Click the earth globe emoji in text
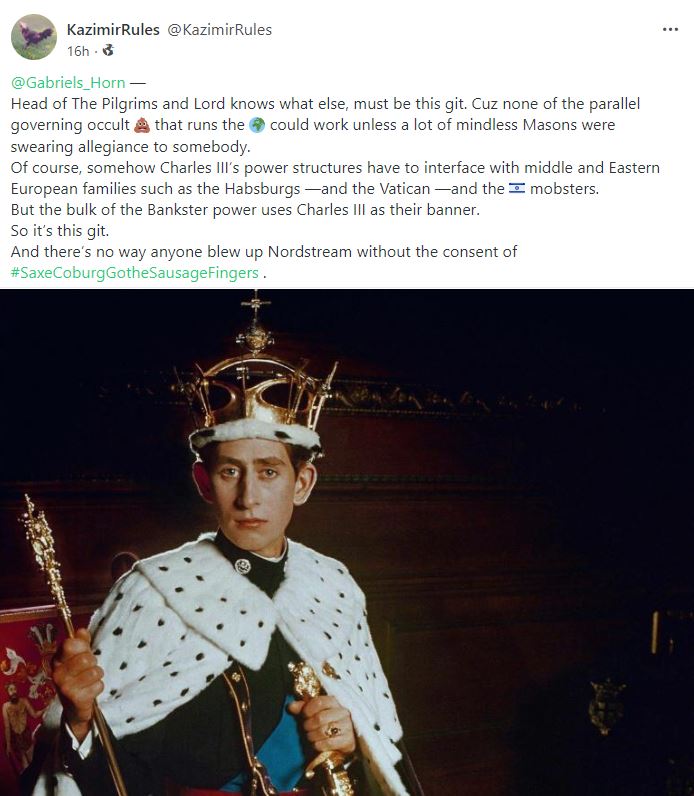Screen dimensions: 694x796 pos(257,125)
